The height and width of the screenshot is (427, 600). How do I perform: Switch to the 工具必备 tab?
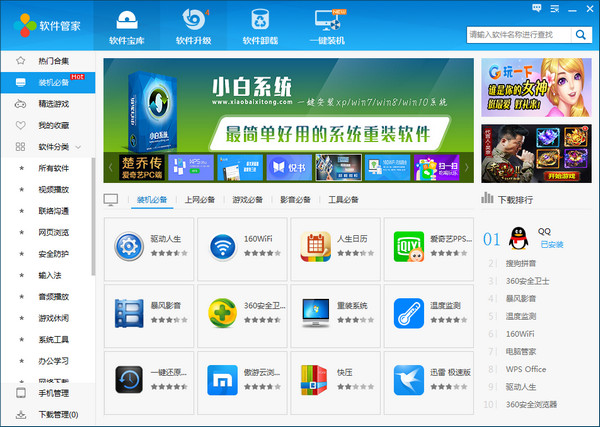tap(343, 199)
